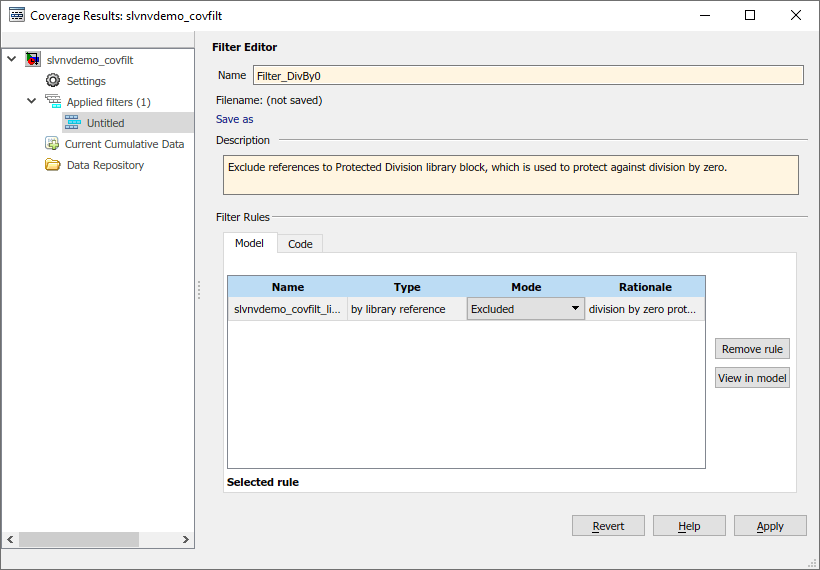The image size is (820, 570).
Task: Click the Current Cumulative Data icon
Action: 52,144
